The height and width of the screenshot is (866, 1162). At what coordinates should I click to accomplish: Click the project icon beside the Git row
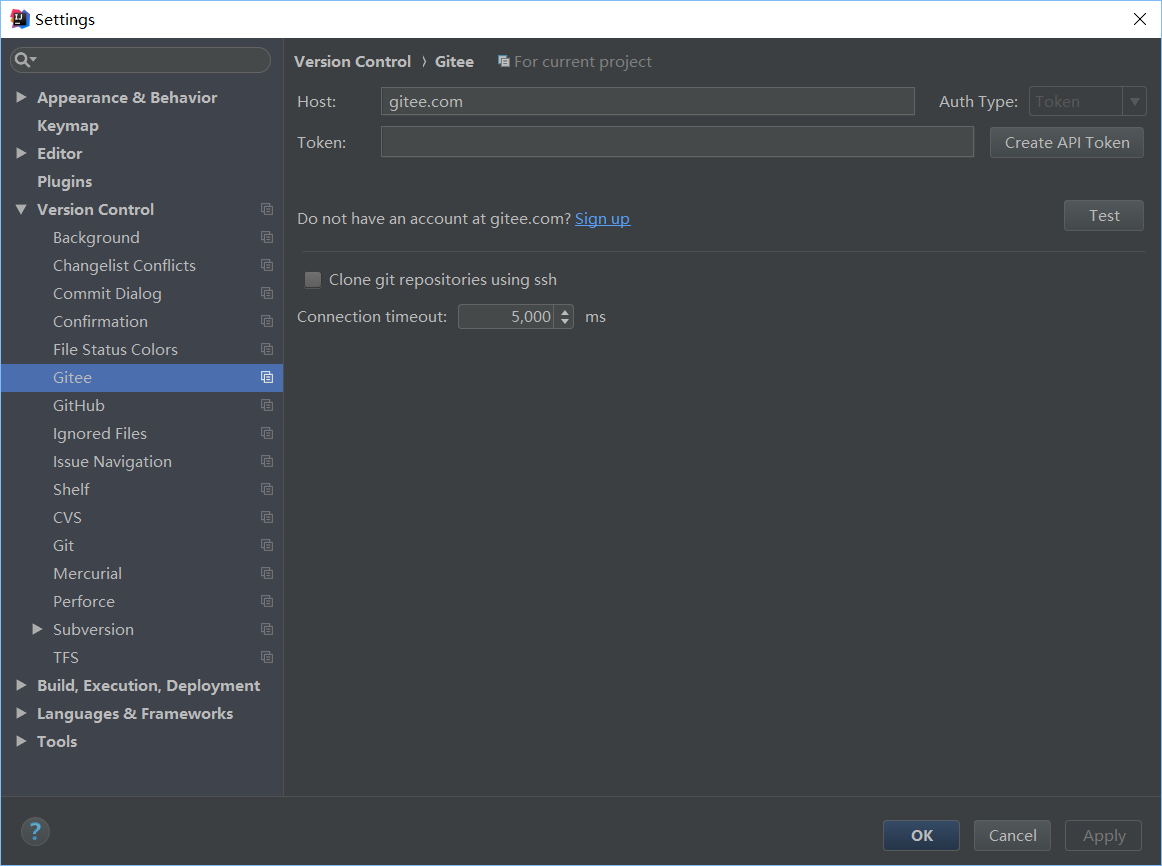[267, 545]
